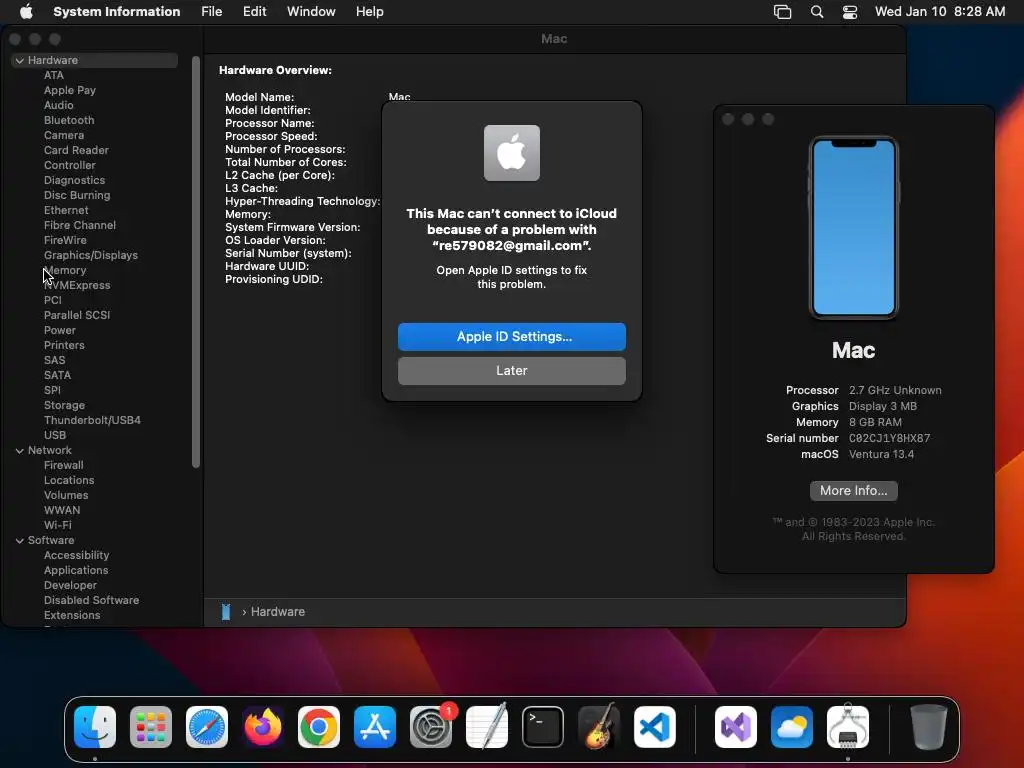Collapse the Hardware section in sidebar
Viewport: 1024px width, 768px height.
(x=20, y=60)
